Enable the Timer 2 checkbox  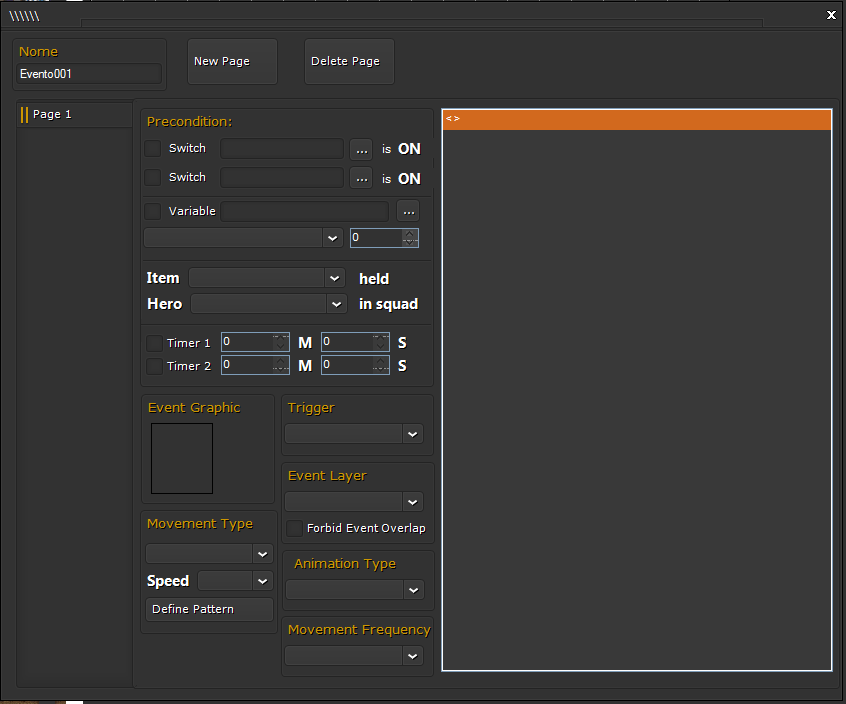[x=155, y=366]
